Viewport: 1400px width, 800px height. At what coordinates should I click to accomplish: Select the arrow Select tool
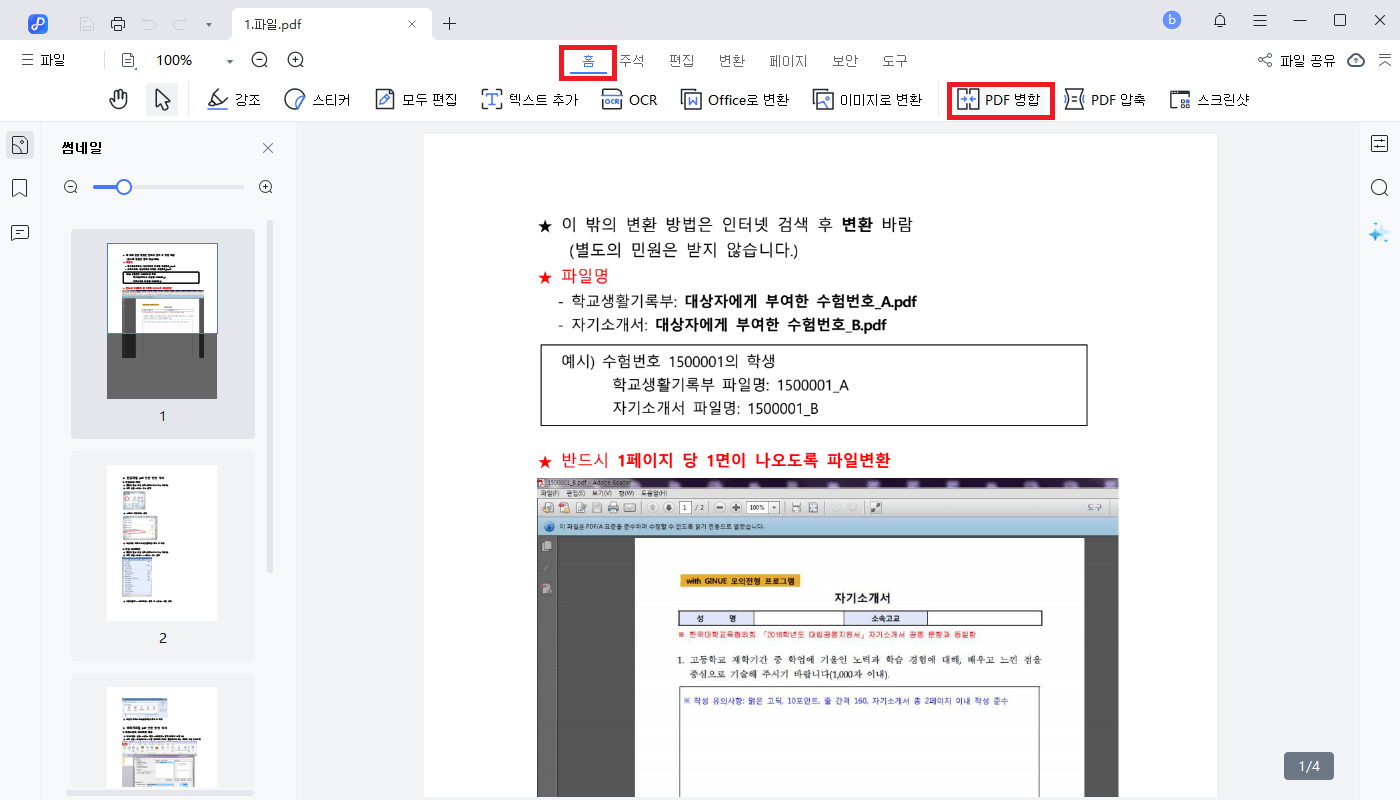click(x=162, y=99)
